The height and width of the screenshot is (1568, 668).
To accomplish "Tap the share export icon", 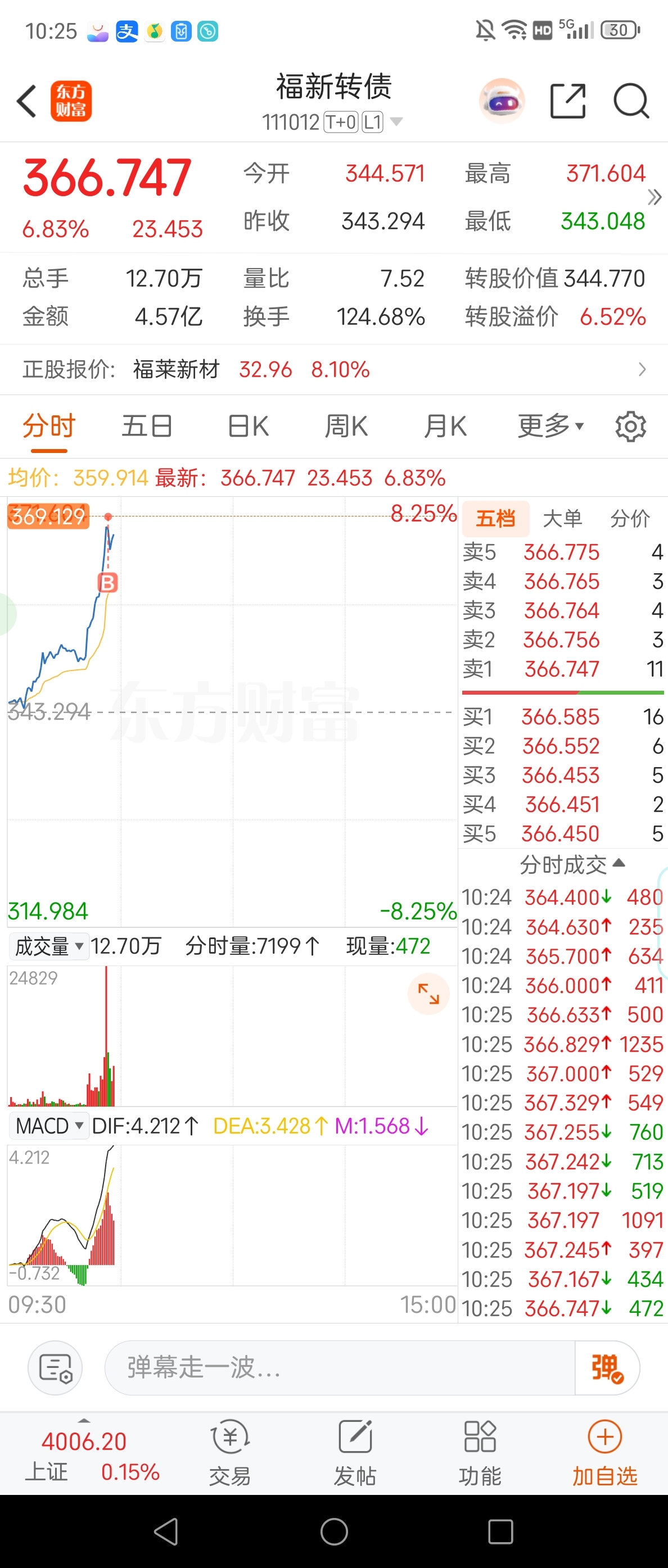I will (x=567, y=101).
